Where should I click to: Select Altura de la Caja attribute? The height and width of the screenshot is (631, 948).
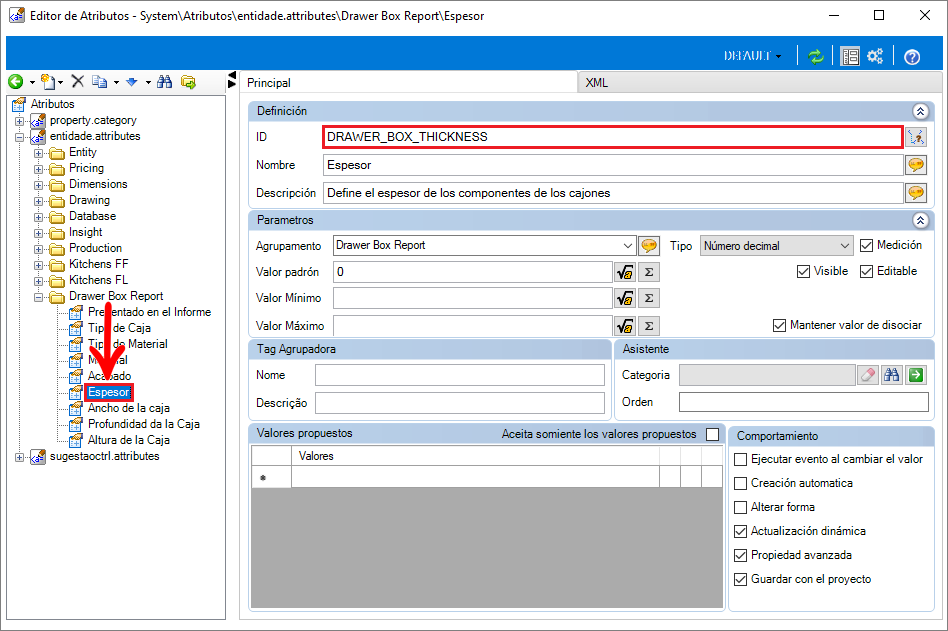(x=129, y=440)
